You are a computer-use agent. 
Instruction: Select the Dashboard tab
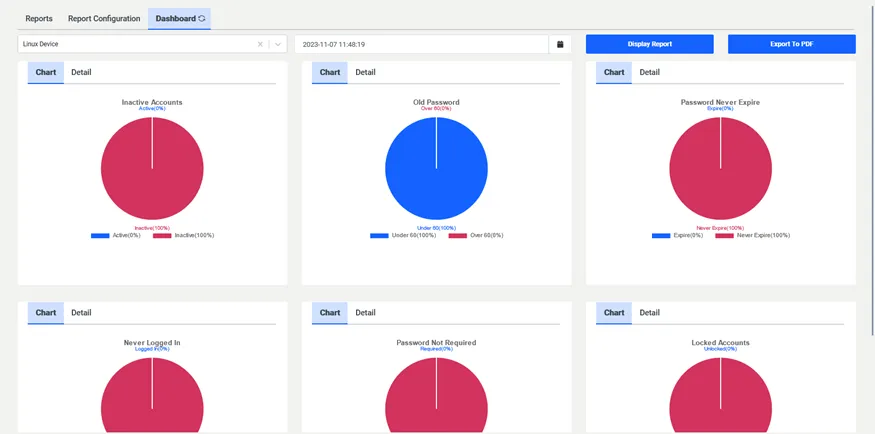pyautogui.click(x=179, y=18)
